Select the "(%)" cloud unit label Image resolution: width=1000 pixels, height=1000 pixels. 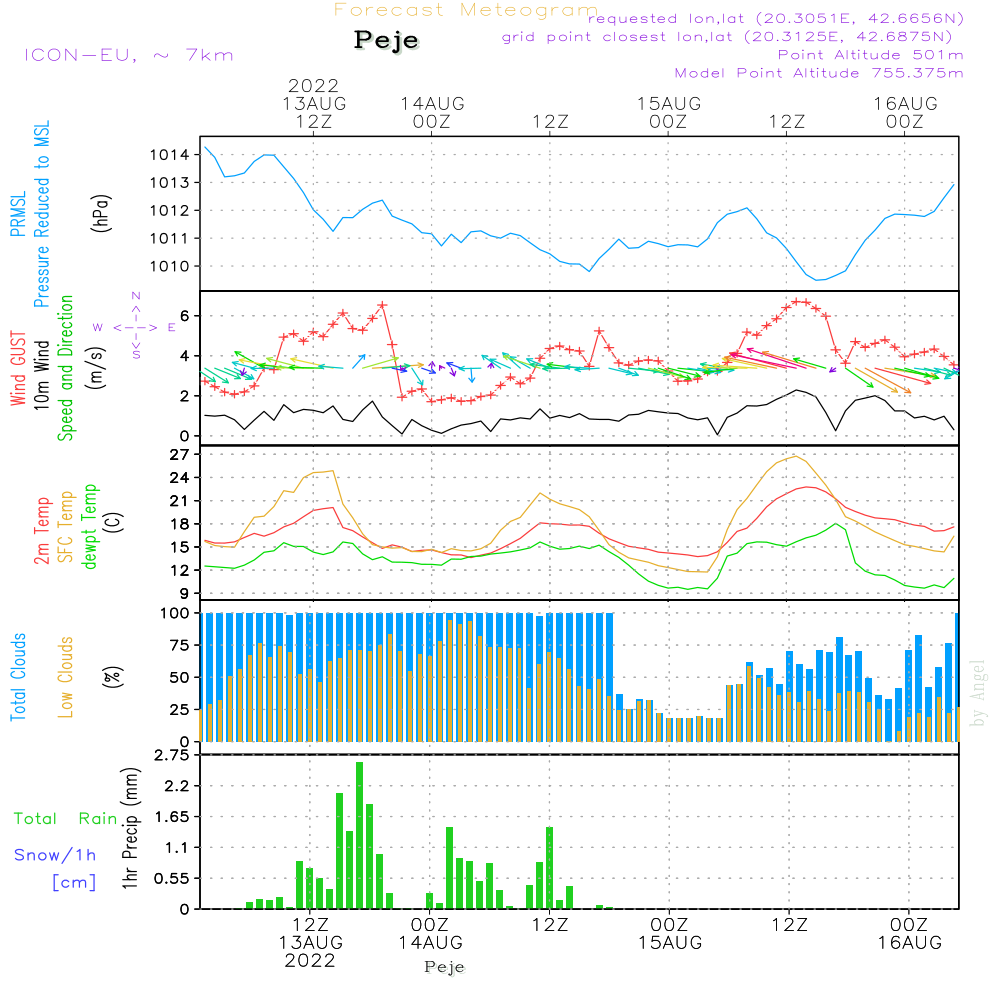(112, 677)
